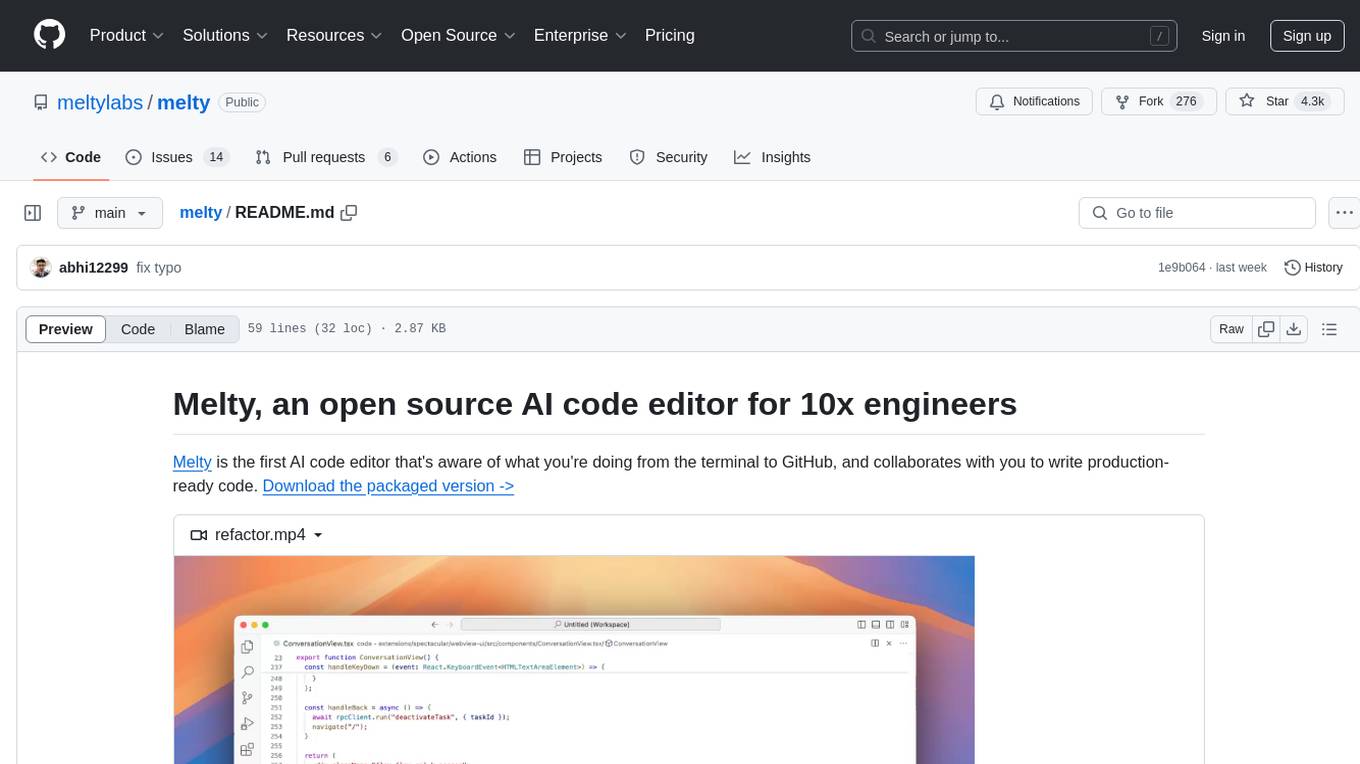The width and height of the screenshot is (1360, 764).
Task: Click Download the packaged version link
Action: pos(388,486)
